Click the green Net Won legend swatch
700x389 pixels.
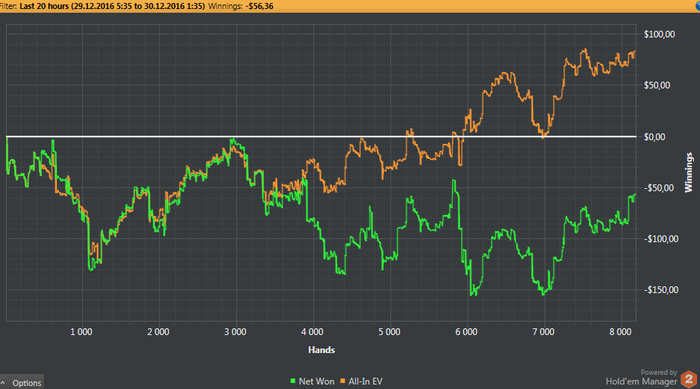pos(293,381)
